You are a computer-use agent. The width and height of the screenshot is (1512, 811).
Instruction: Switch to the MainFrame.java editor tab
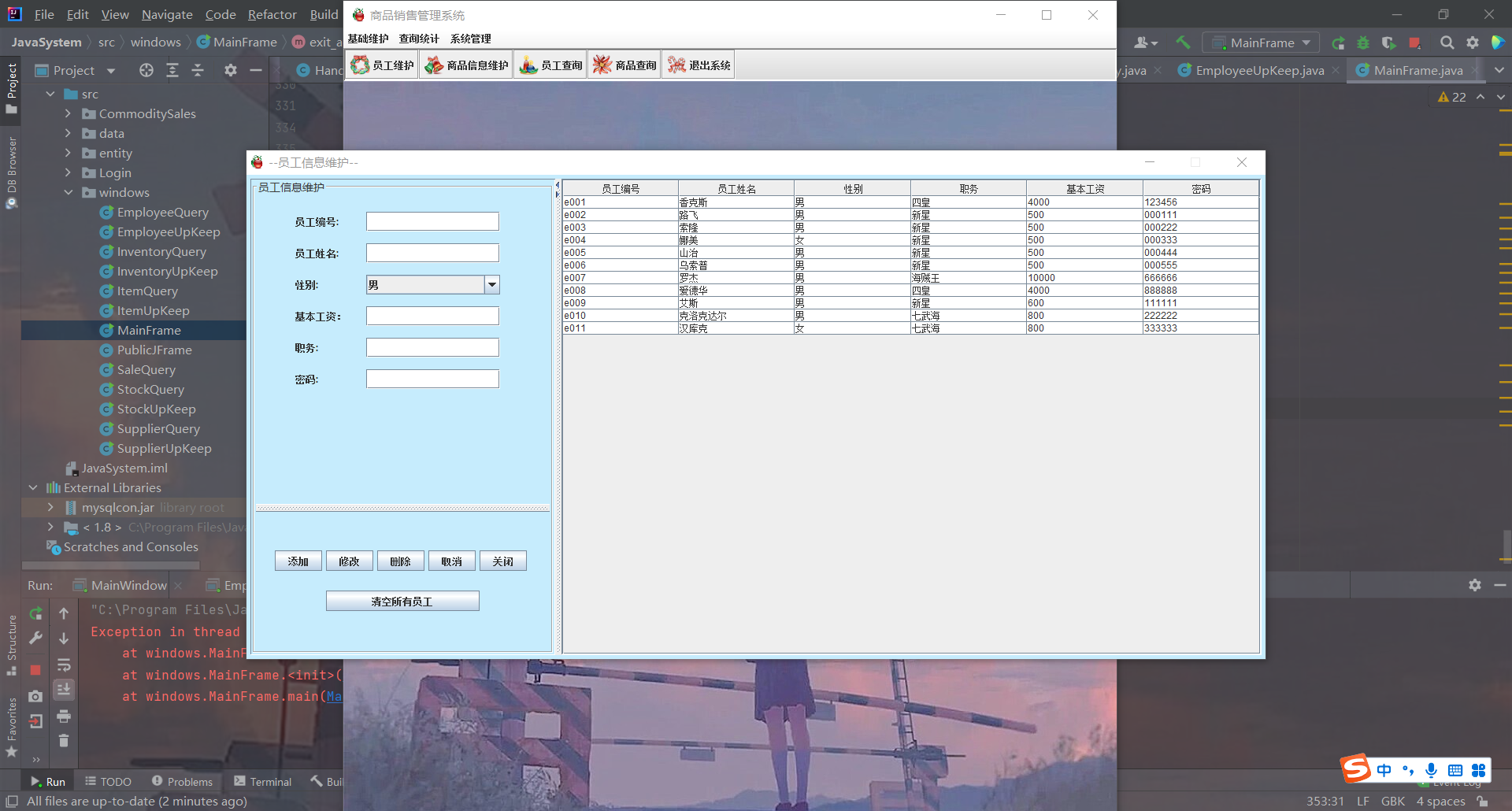[1417, 70]
